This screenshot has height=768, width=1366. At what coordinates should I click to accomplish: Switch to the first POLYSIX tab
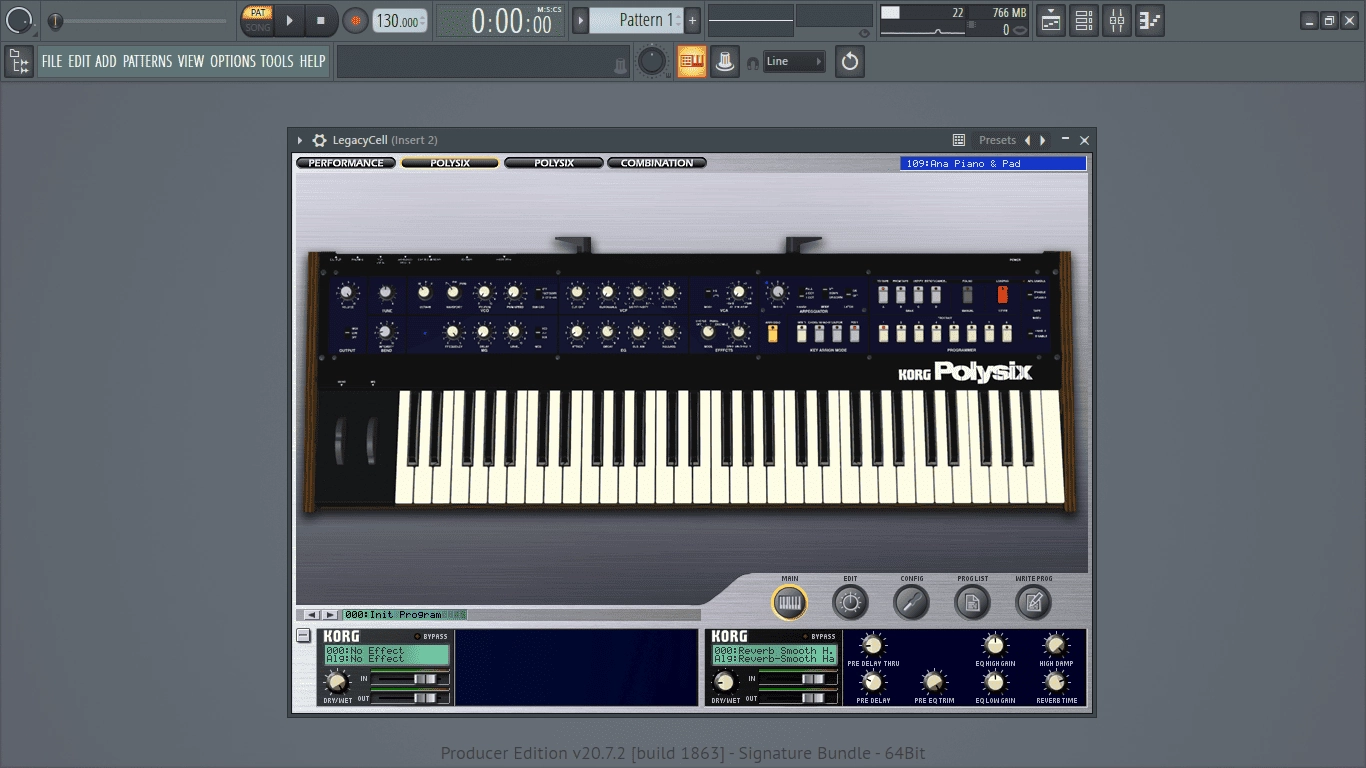450,163
